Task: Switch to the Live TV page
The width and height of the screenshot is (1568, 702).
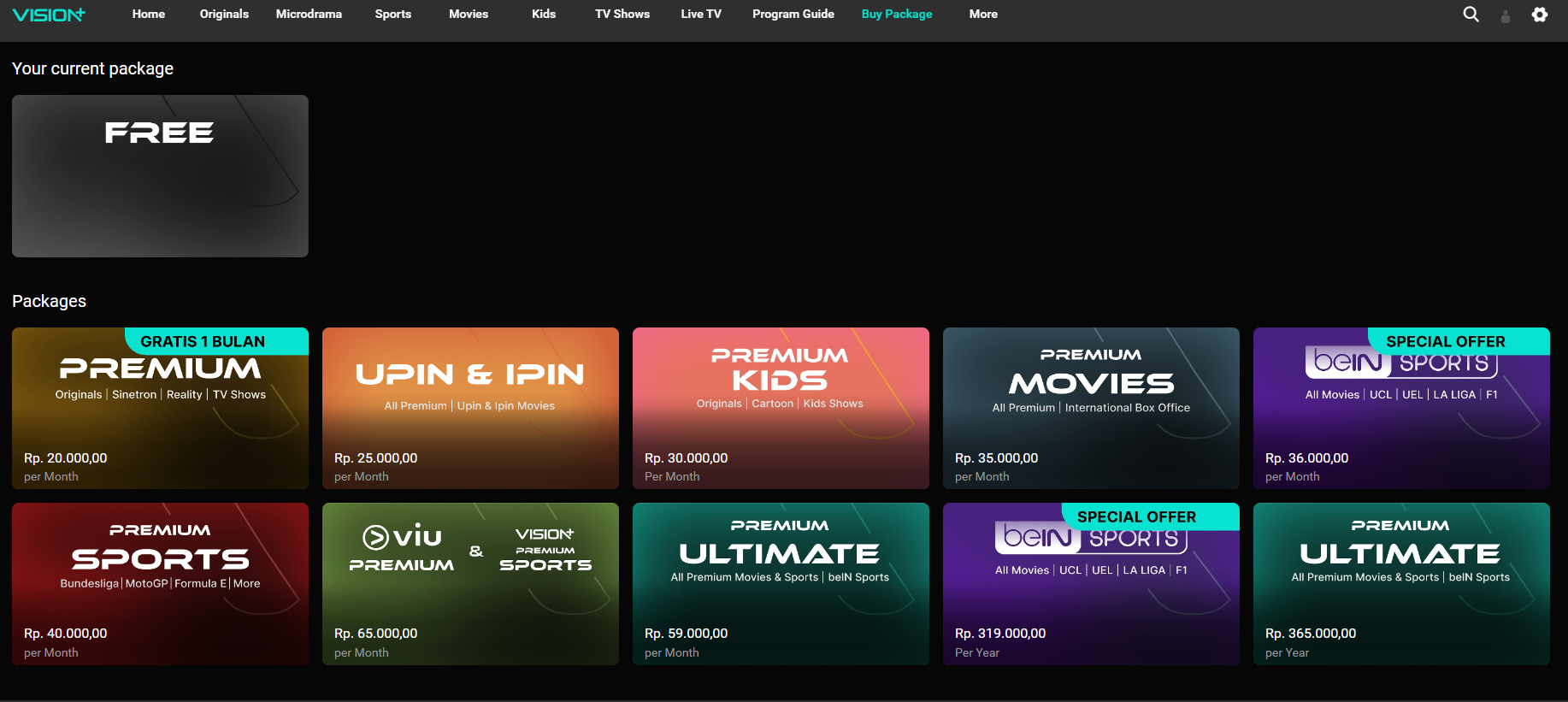Action: (x=701, y=15)
